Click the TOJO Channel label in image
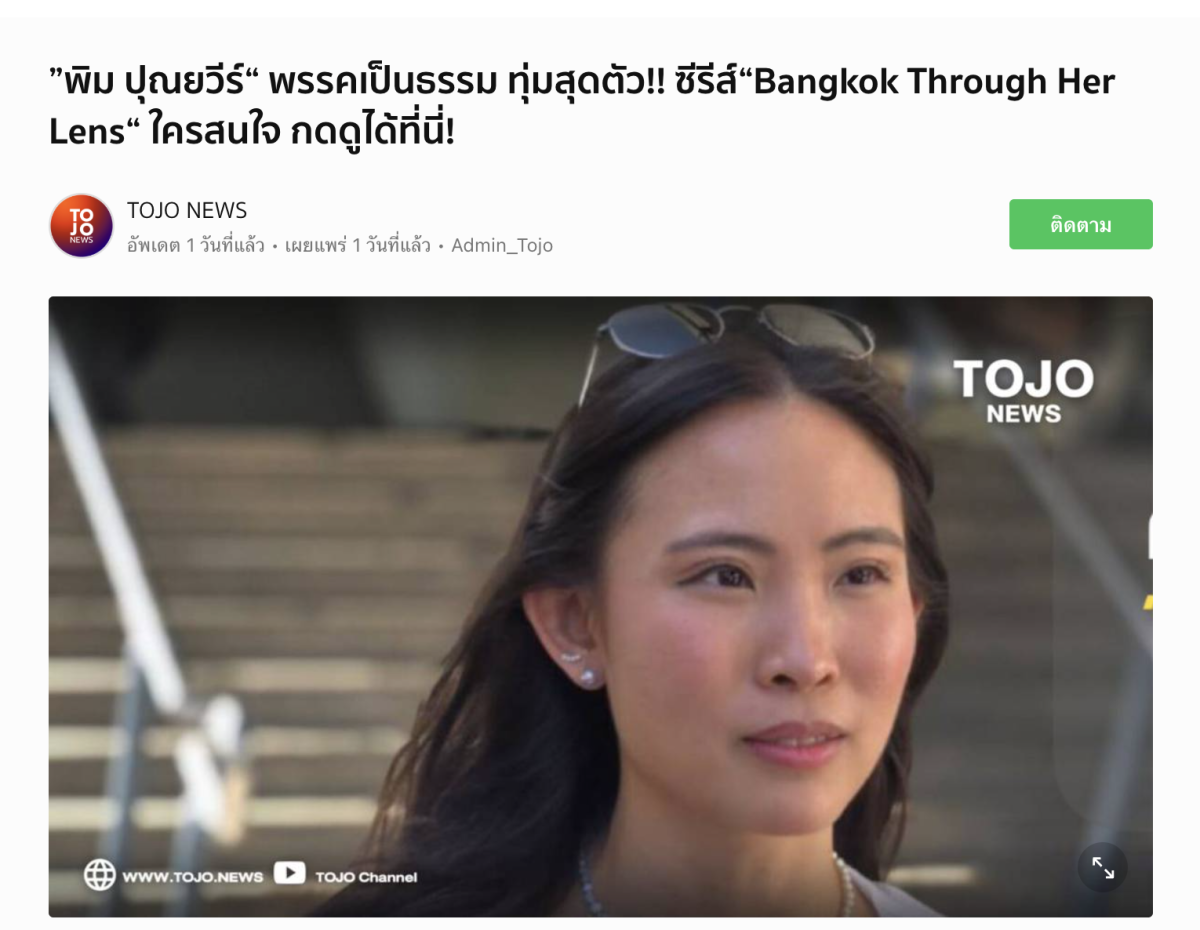Image resolution: width=1200 pixels, height=930 pixels. click(366, 877)
